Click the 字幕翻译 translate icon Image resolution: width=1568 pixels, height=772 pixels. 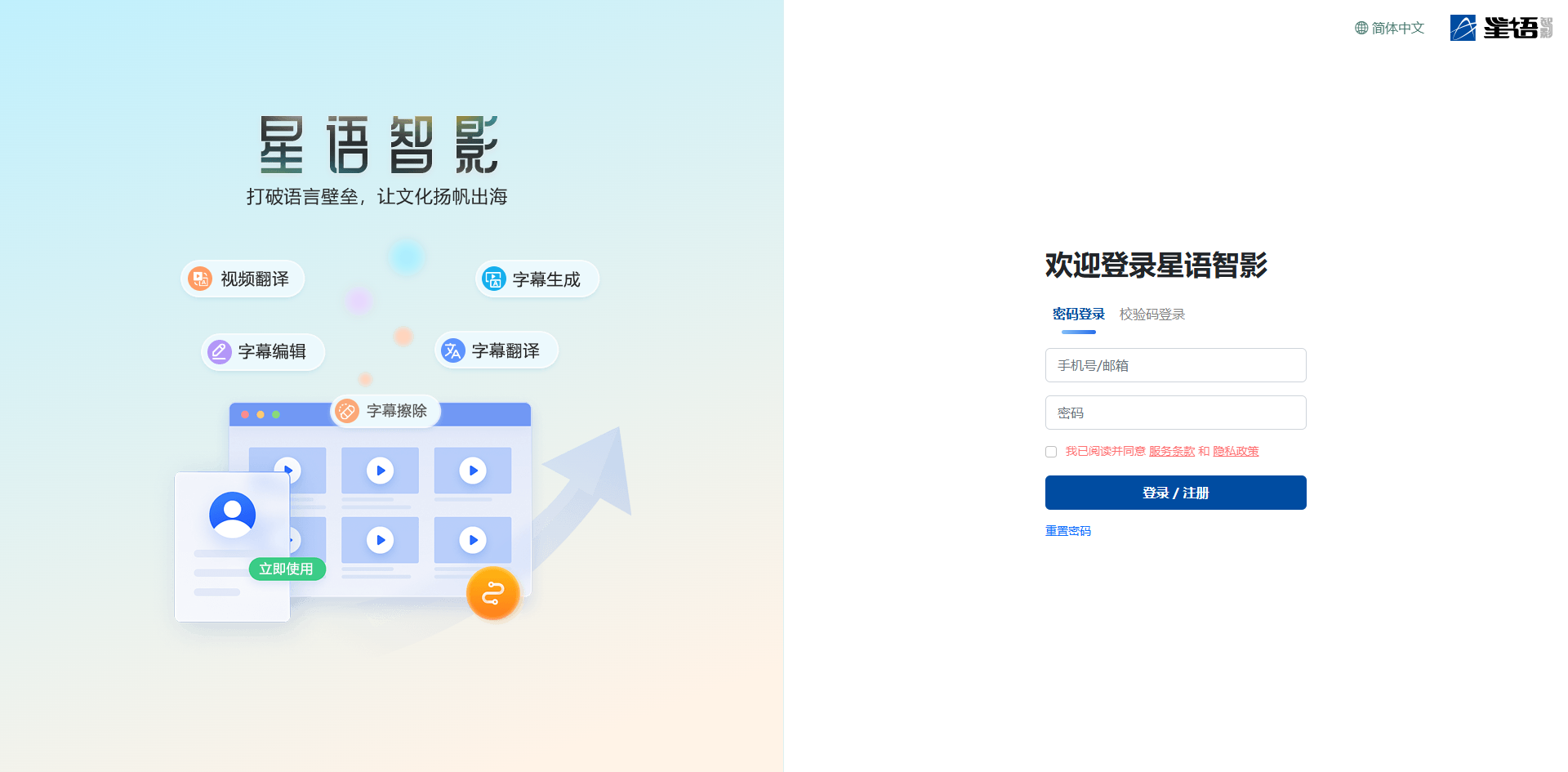452,350
